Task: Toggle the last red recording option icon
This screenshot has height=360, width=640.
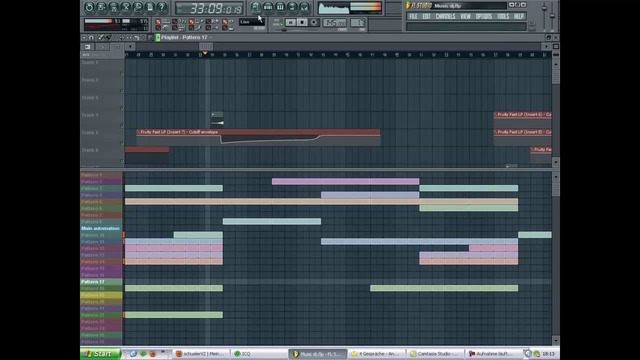Action: (225, 21)
